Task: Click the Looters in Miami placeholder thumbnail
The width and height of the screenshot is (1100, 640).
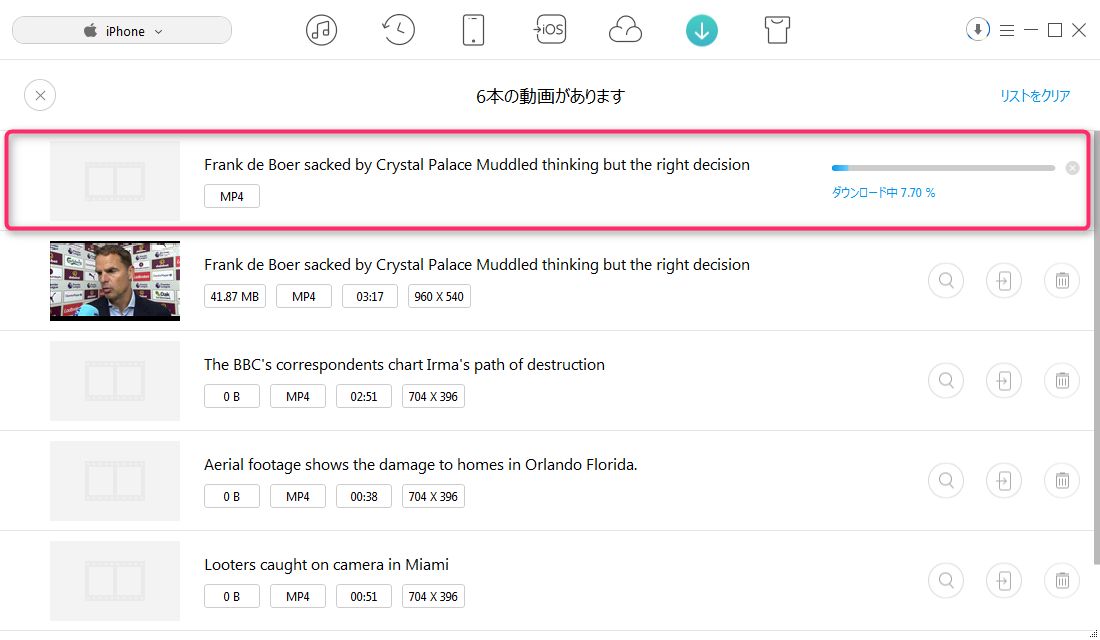Action: click(115, 581)
